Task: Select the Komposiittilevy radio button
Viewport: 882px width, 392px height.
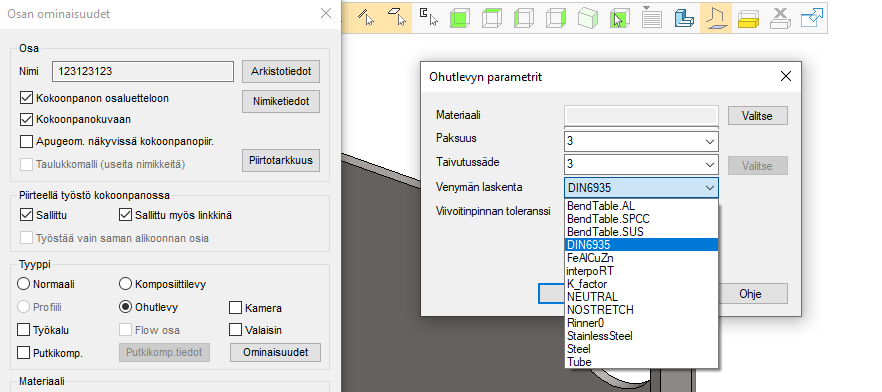Action: [126, 284]
